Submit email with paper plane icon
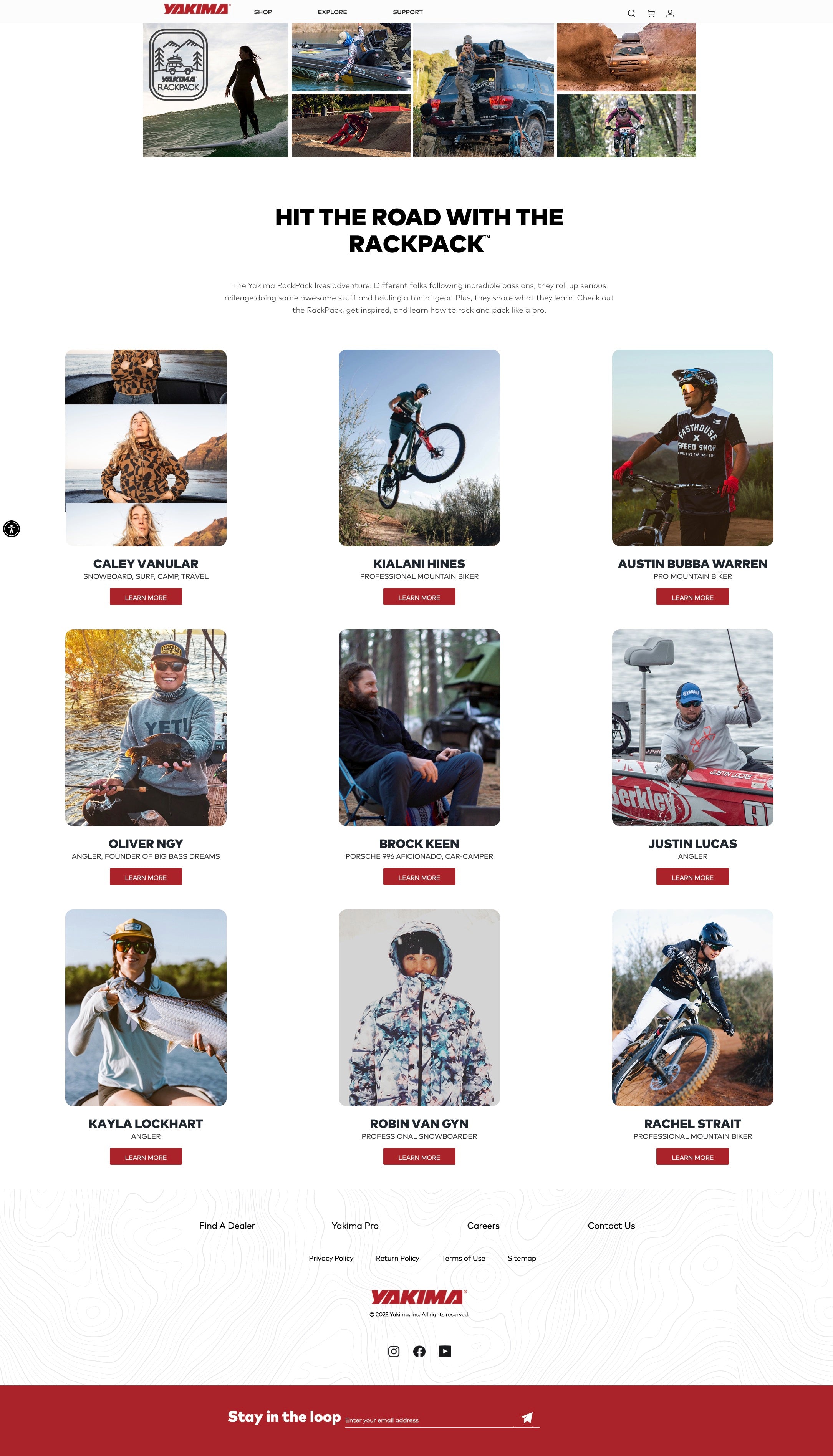The width and height of the screenshot is (833, 1456). (527, 1417)
